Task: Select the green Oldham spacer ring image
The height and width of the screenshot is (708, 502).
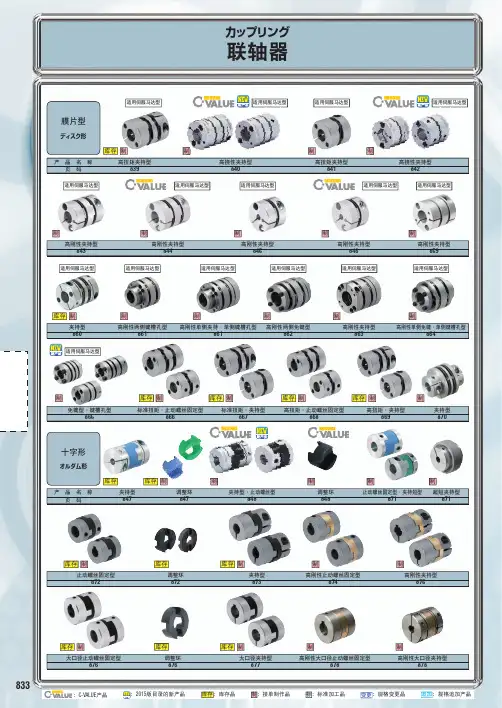Action: point(191,447)
